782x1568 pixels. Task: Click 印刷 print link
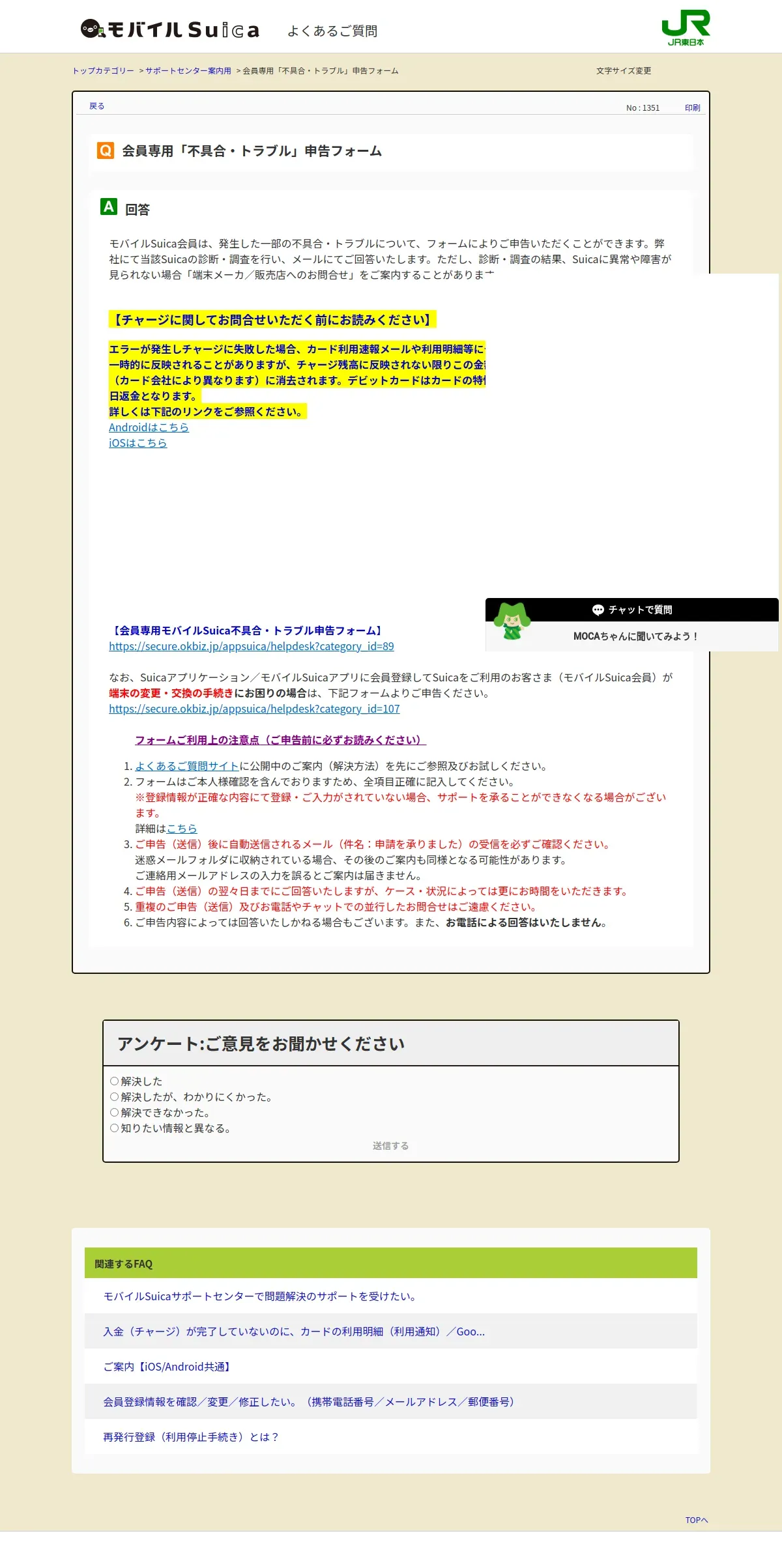(692, 108)
